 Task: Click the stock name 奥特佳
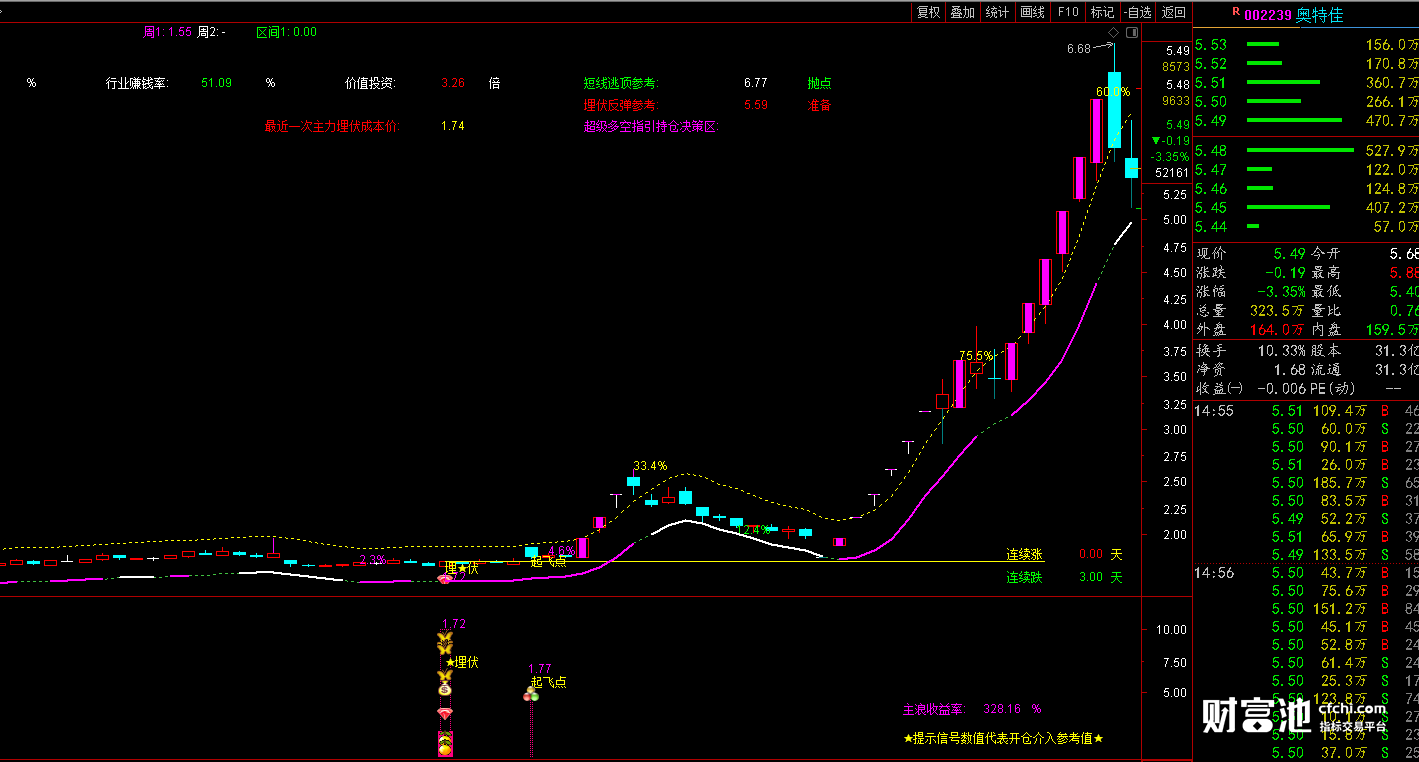pos(1320,15)
